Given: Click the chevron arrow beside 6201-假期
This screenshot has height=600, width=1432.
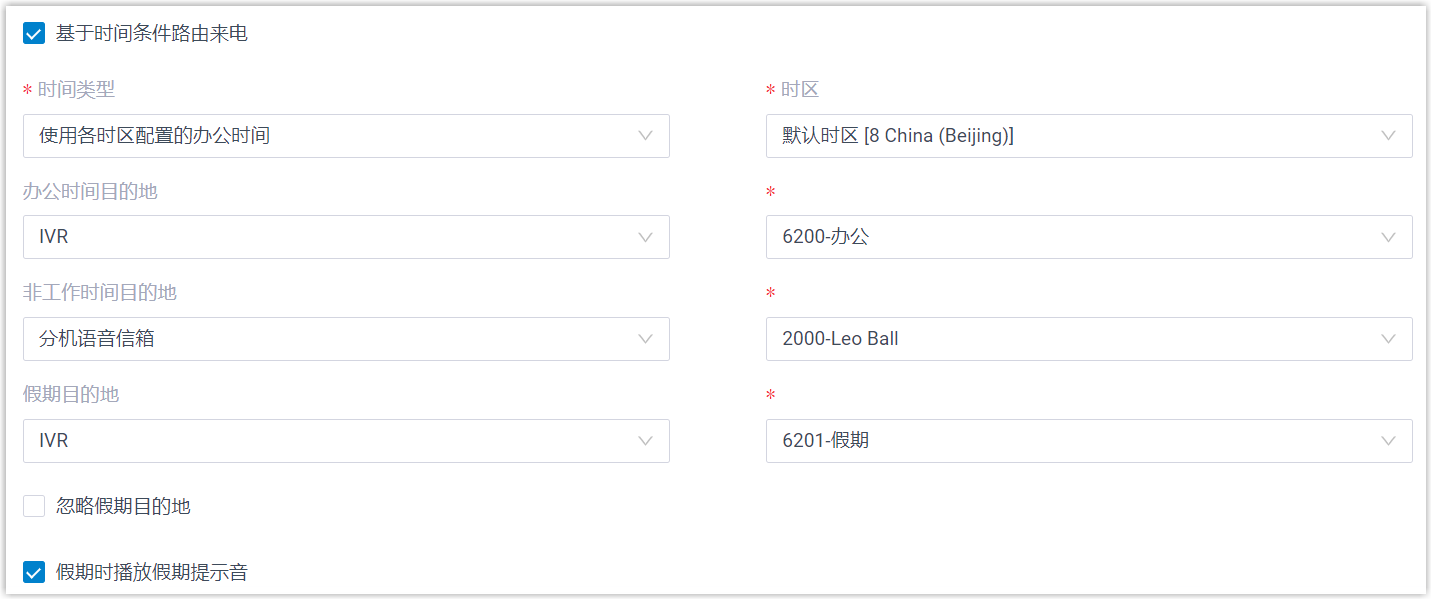Looking at the screenshot, I should point(1388,441).
